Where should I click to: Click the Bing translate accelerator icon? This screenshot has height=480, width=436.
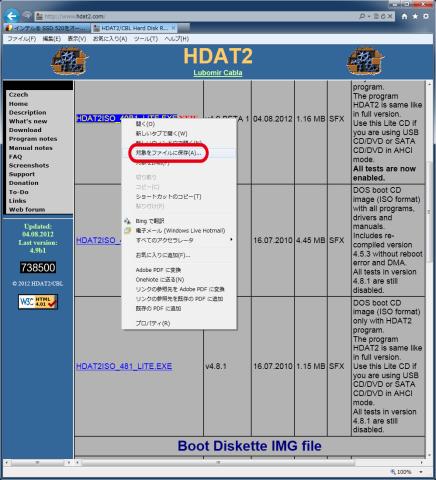[x=127, y=221]
